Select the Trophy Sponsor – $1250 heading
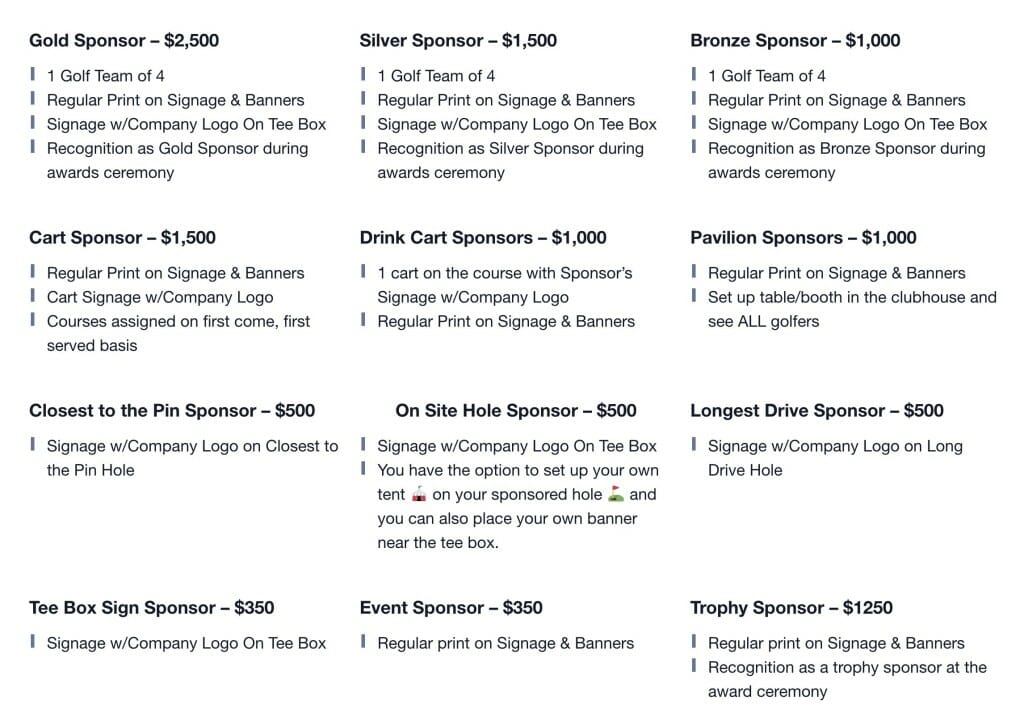Image resolution: width=1024 pixels, height=725 pixels. (791, 608)
